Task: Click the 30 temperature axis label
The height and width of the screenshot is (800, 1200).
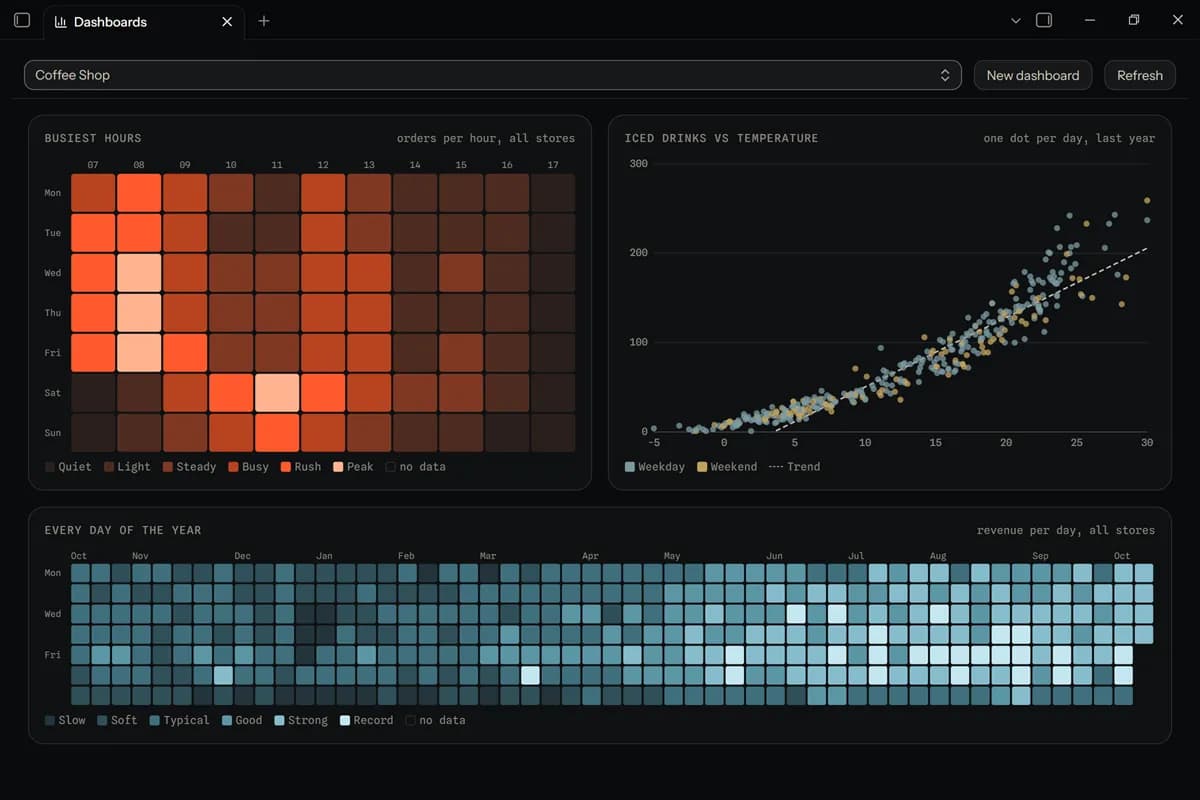Action: [x=1146, y=442]
